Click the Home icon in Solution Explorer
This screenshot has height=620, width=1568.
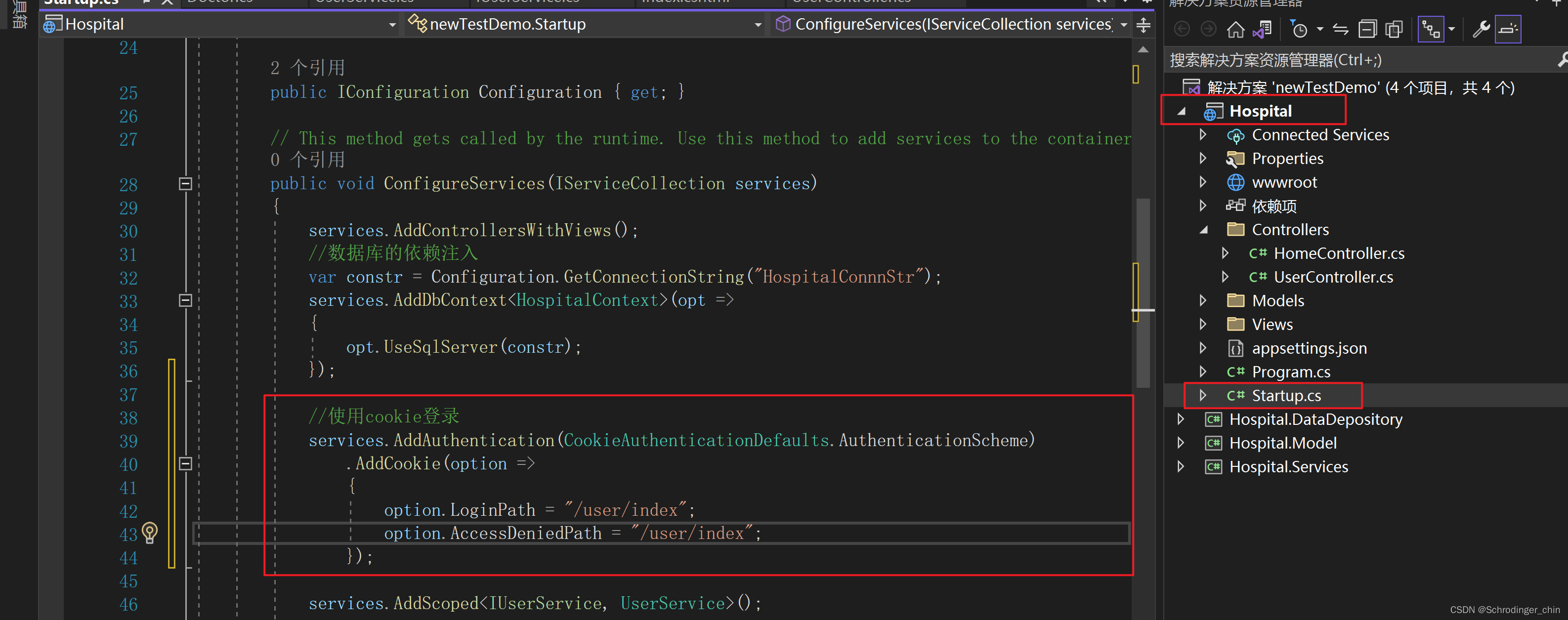(x=1235, y=29)
